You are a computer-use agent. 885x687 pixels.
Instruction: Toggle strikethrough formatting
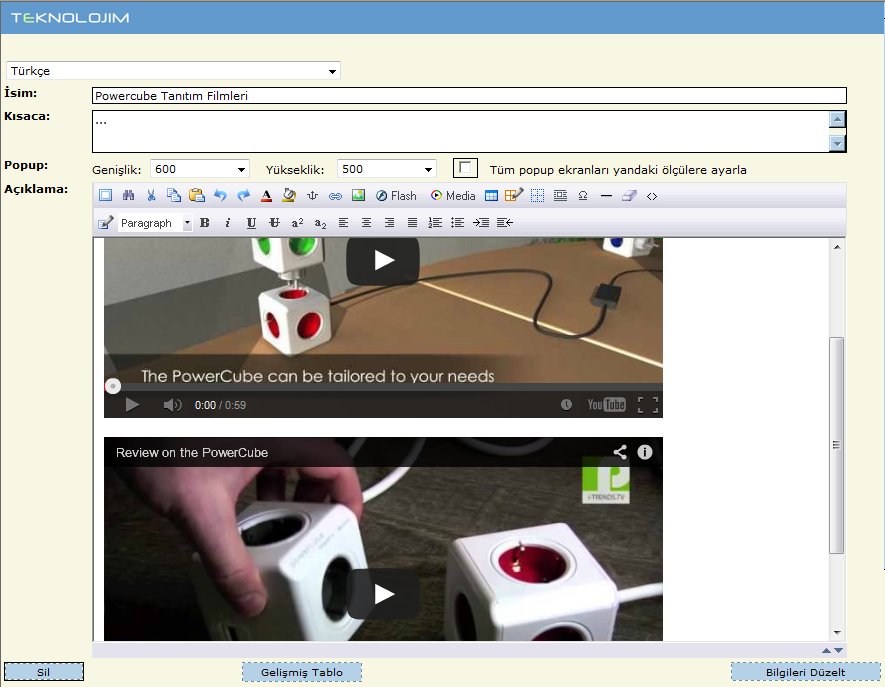pos(274,223)
